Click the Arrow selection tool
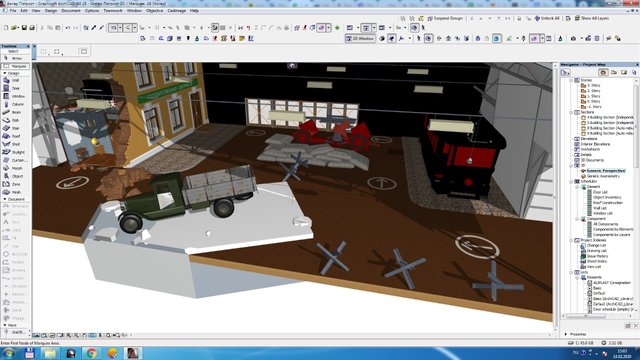Image resolution: width=640 pixels, height=360 pixels. pyautogui.click(x=15, y=58)
